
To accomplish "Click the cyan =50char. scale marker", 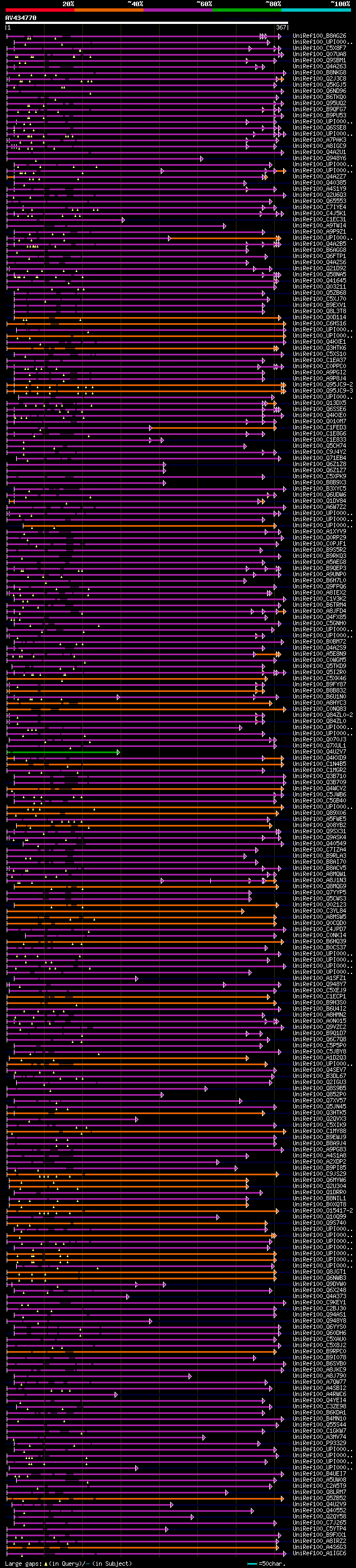I will point(252,1564).
